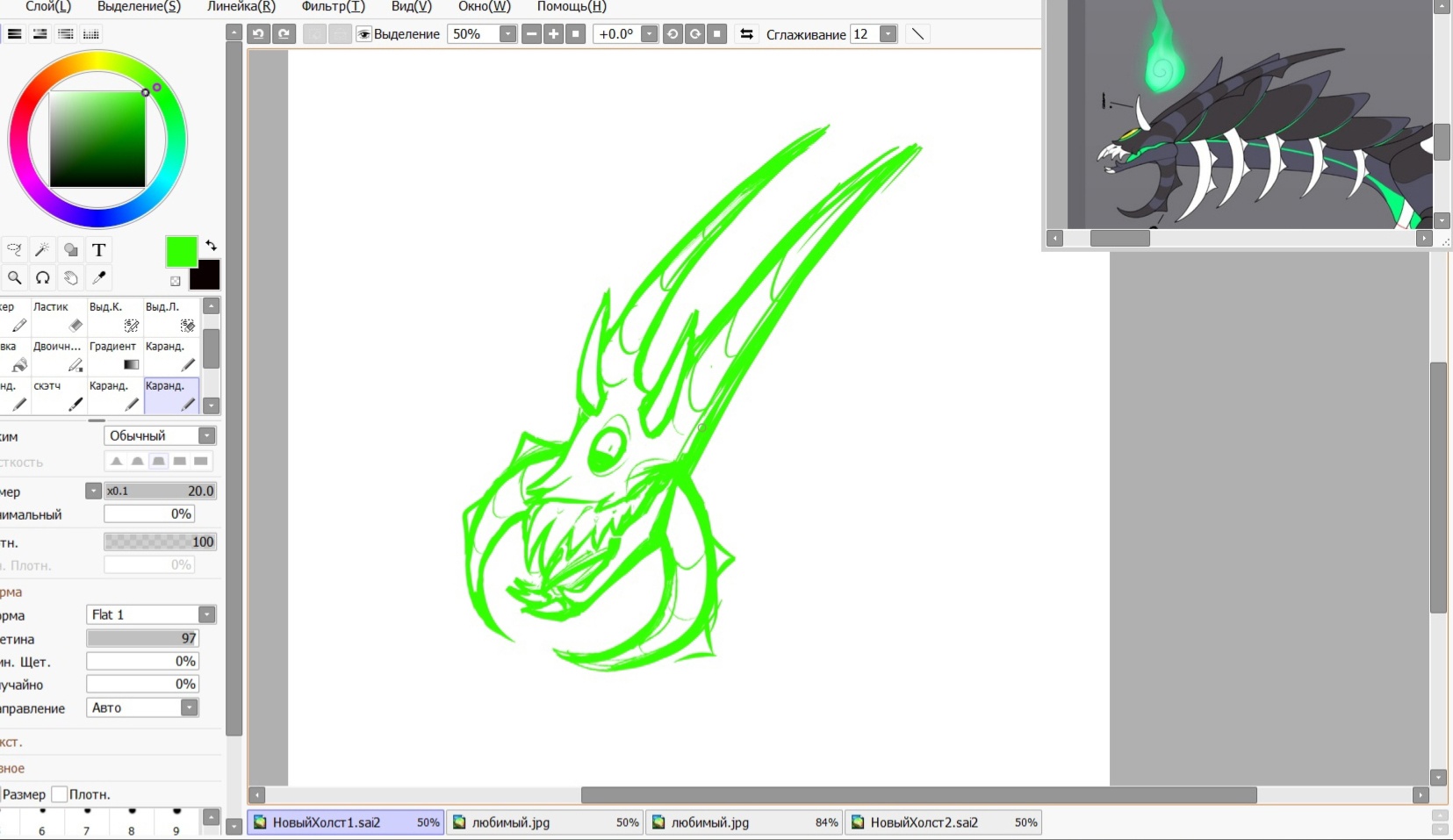
Task: Open the Линейка(R) menu
Action: 241,7
